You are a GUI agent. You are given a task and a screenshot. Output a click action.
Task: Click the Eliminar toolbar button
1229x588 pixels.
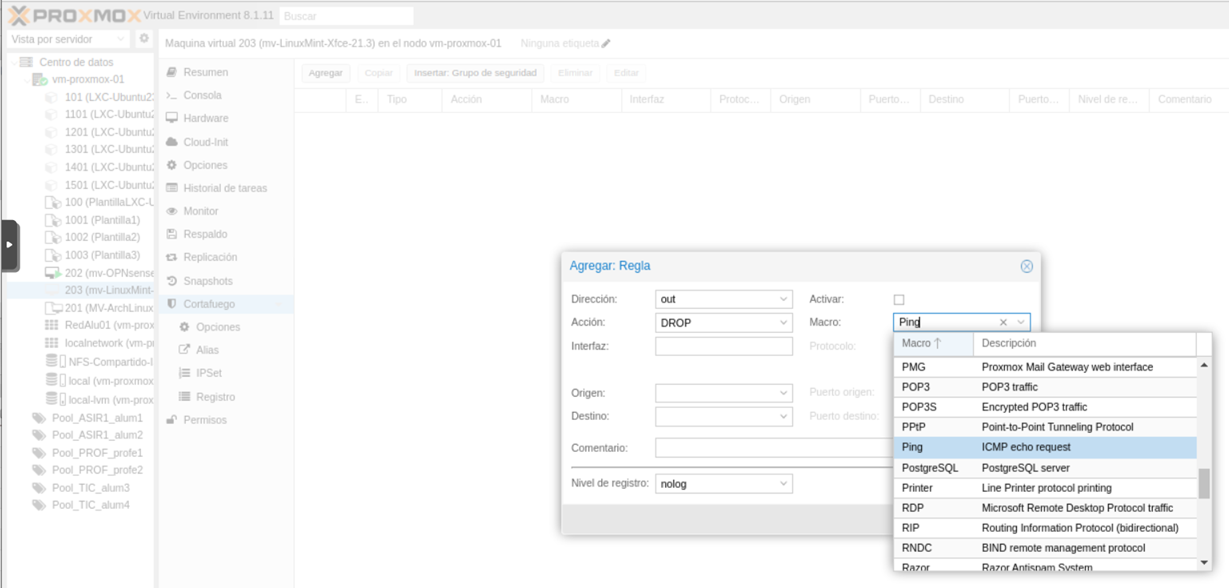tap(575, 73)
